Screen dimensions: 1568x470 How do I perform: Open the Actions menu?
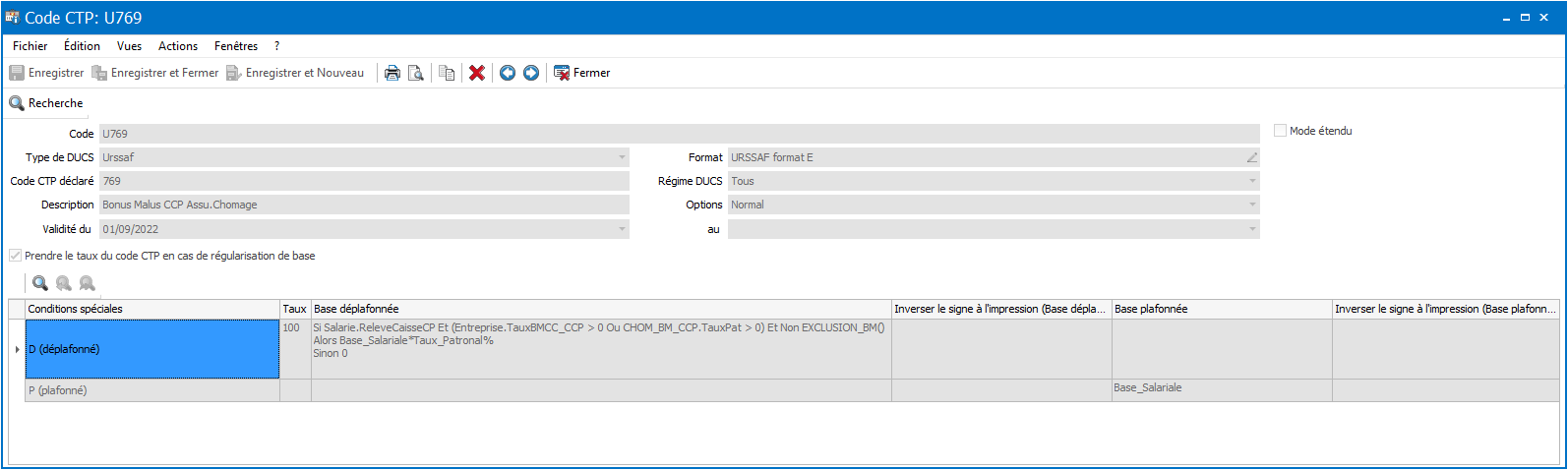coord(178,46)
